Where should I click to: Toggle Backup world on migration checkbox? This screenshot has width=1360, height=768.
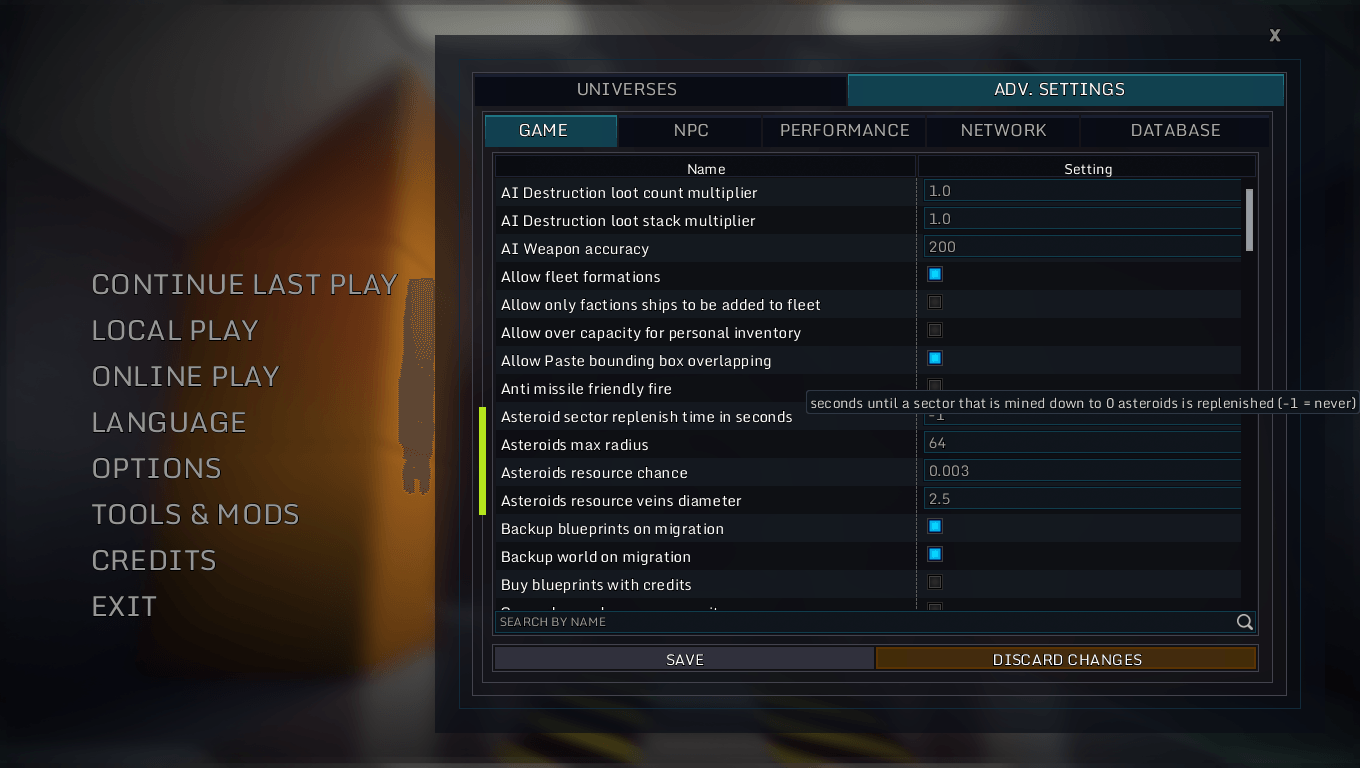pos(935,554)
